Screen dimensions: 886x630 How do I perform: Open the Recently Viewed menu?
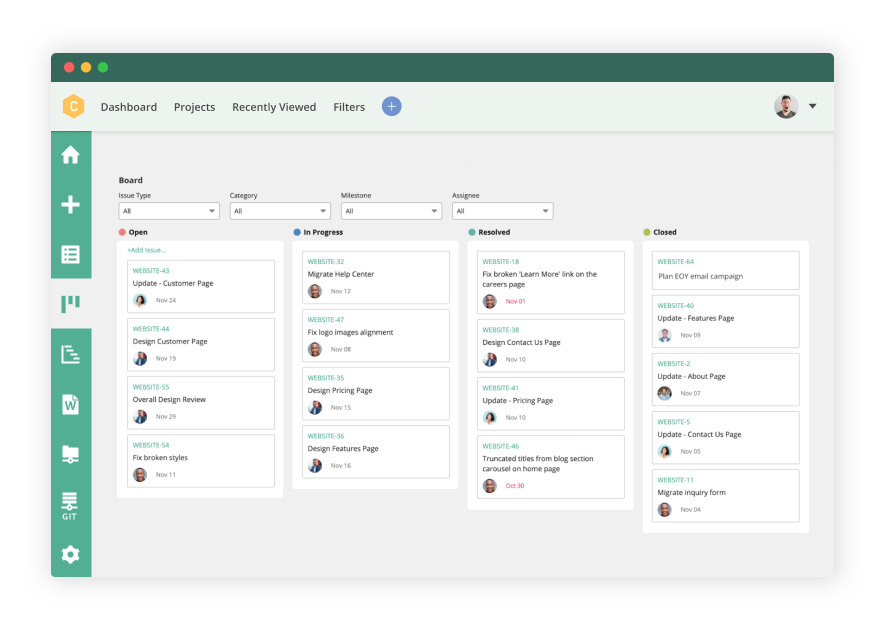pyautogui.click(x=274, y=107)
